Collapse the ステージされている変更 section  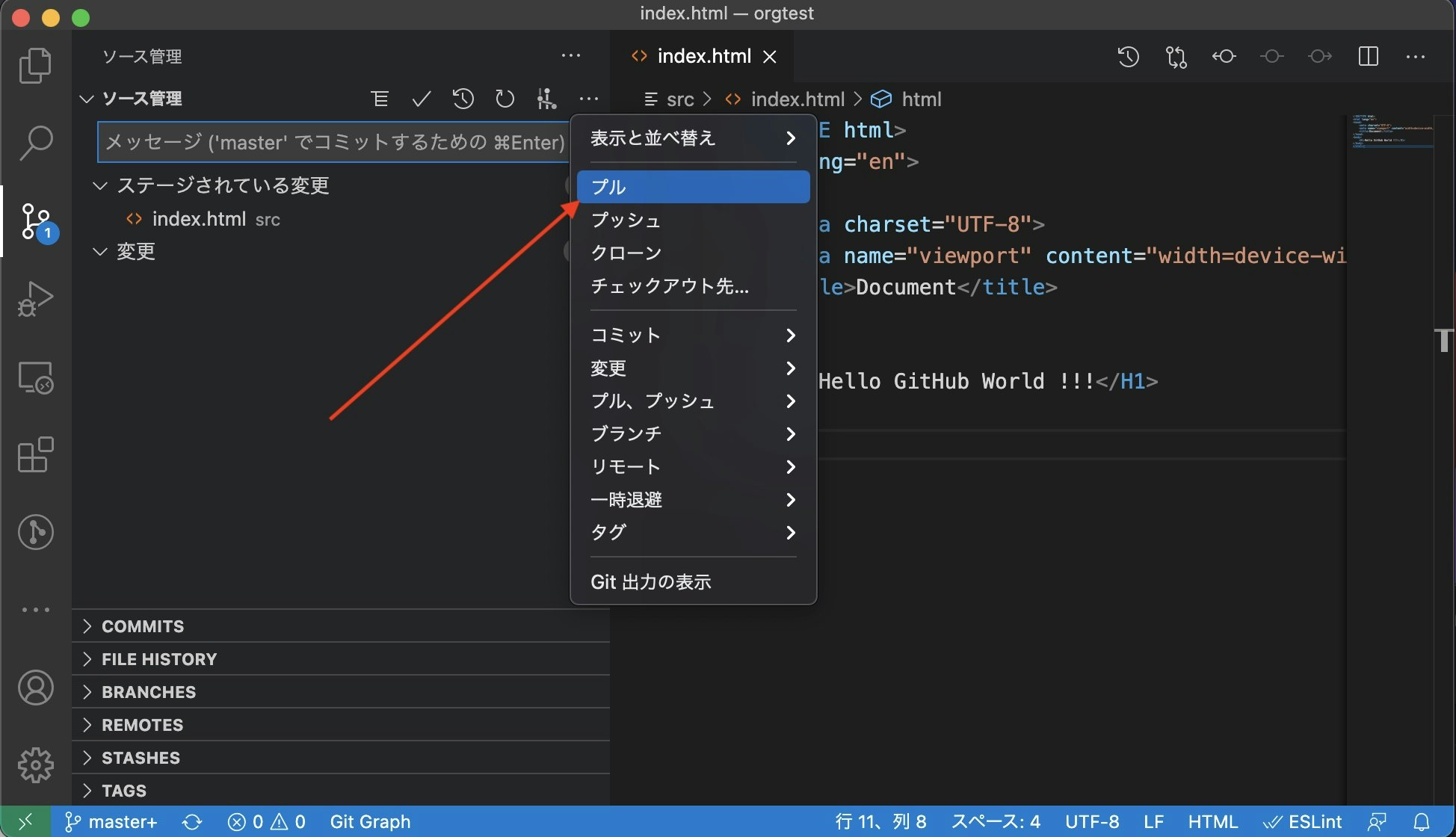pos(99,185)
